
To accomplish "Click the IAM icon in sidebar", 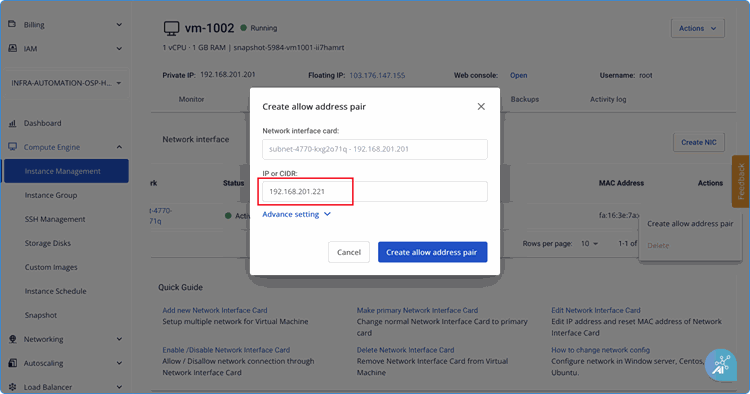I will click(12, 48).
